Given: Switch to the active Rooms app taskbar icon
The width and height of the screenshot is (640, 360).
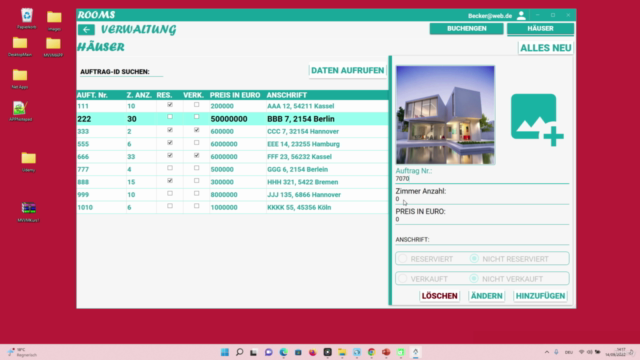Looking at the screenshot, I should pos(416,352).
